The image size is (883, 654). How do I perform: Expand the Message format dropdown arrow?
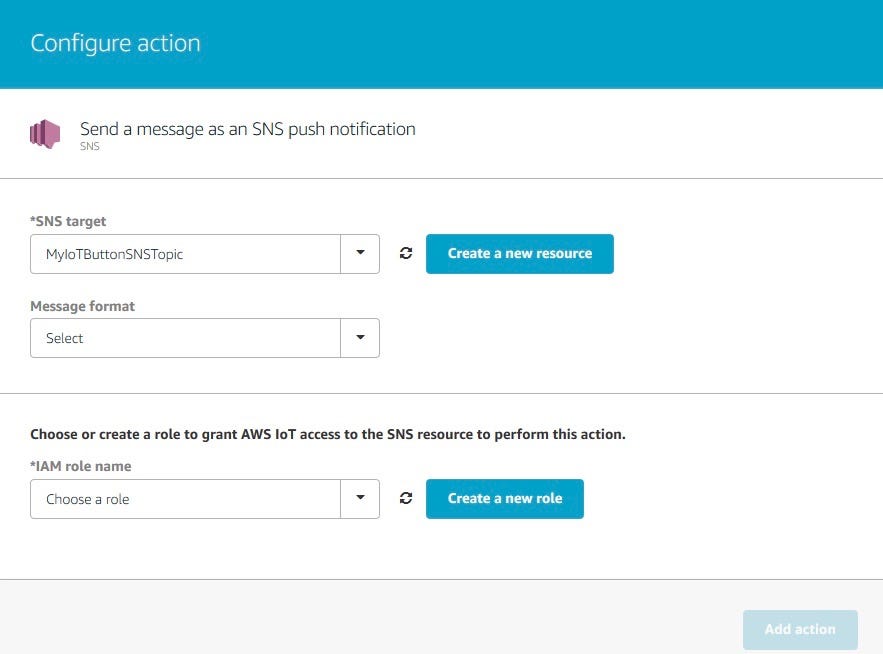360,338
